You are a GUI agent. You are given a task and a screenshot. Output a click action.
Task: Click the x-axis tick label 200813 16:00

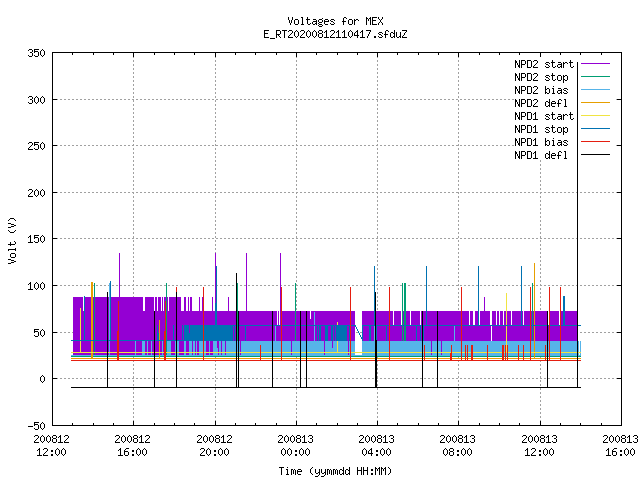620,446
